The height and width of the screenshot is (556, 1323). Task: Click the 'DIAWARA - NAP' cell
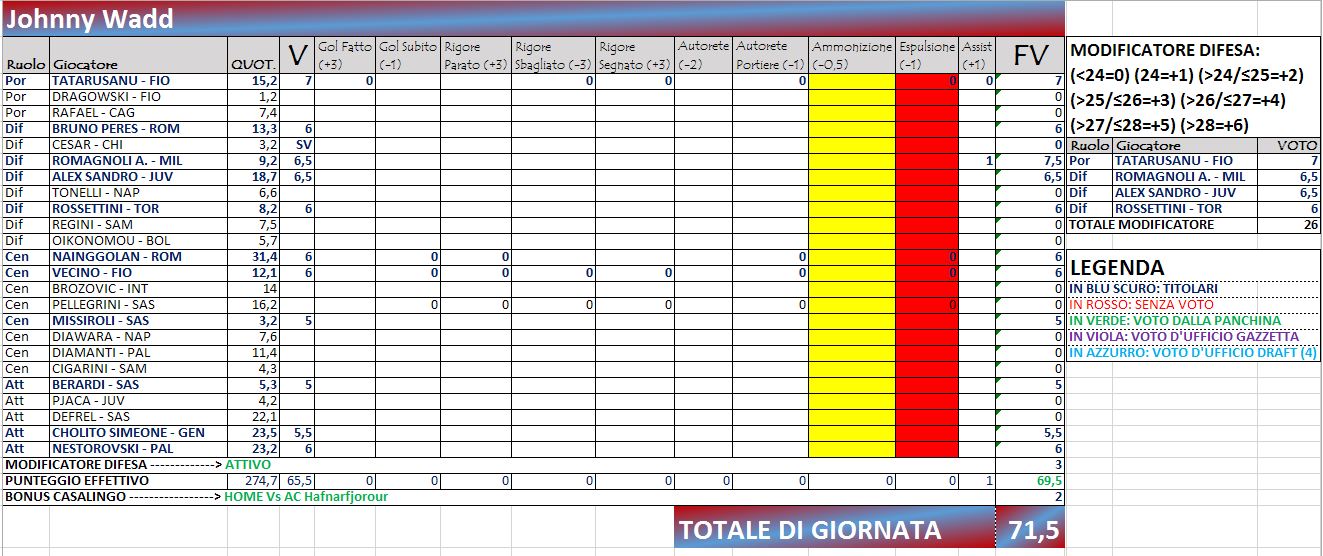click(x=138, y=336)
